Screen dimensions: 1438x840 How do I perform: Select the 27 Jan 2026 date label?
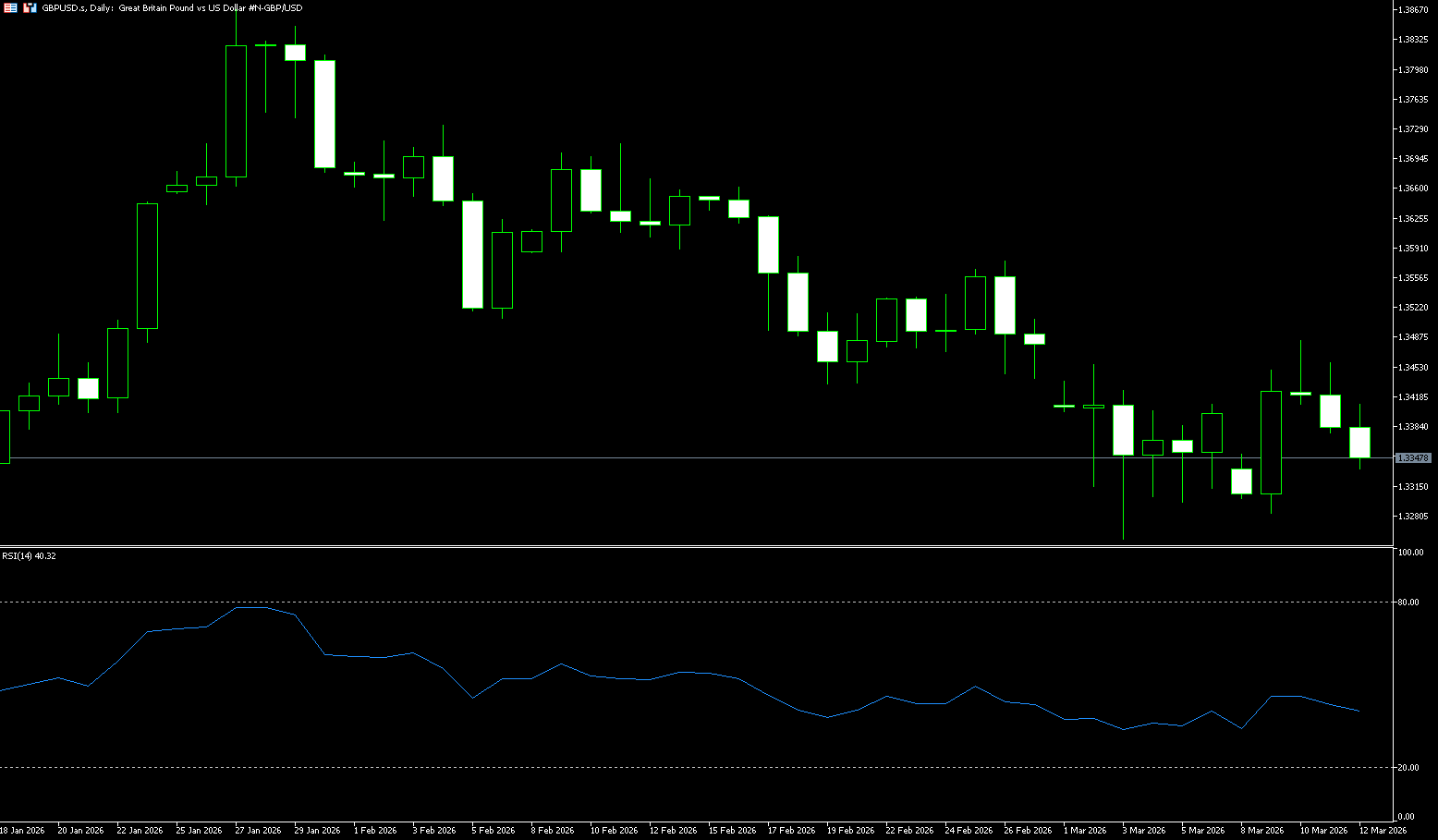258,831
